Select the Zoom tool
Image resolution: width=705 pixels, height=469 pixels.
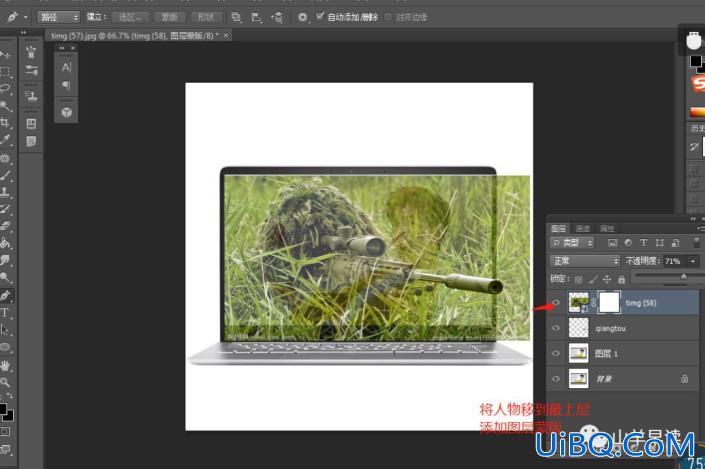click(5, 382)
